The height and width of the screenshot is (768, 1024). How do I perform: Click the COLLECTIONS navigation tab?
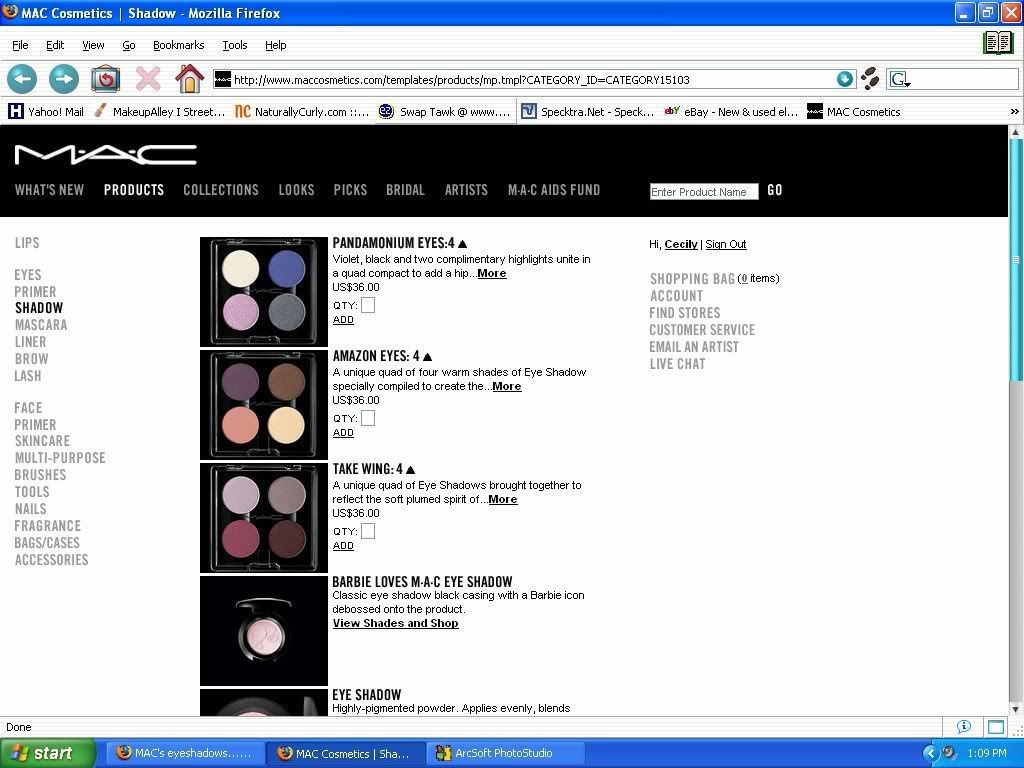coord(221,190)
